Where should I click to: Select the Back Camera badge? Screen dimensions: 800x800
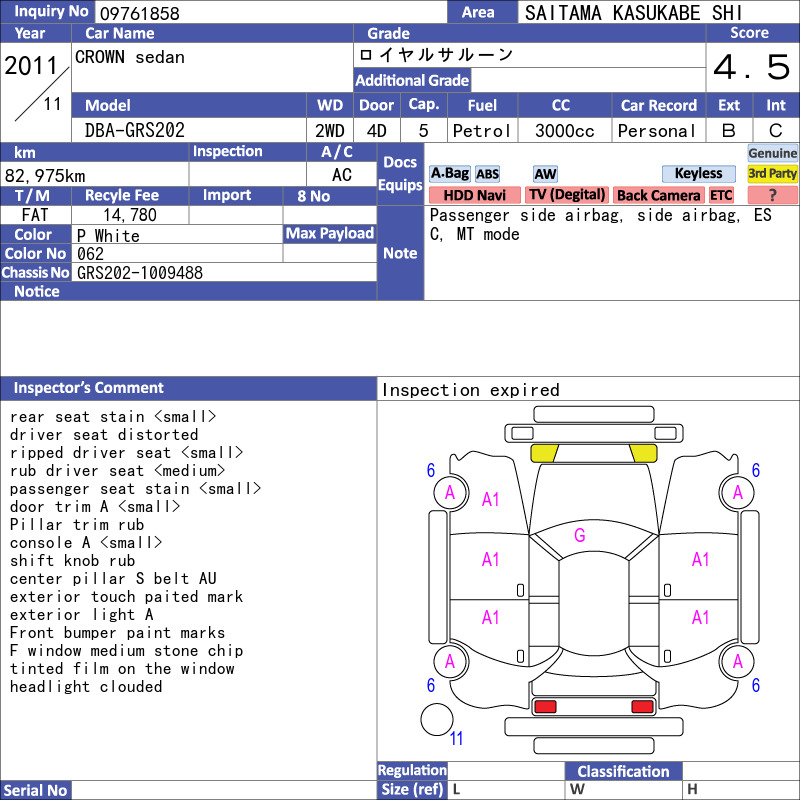[658, 195]
